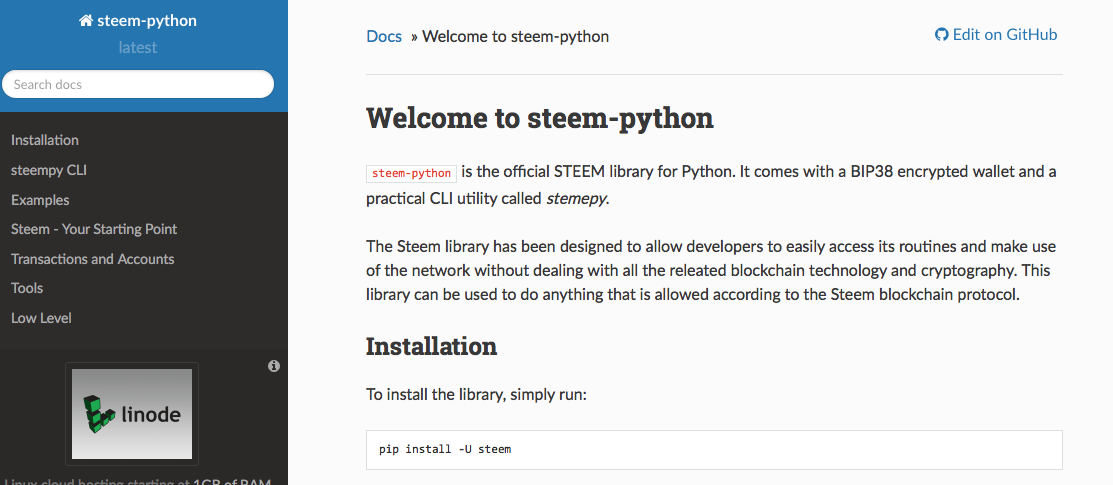This screenshot has width=1113, height=485.
Task: Open the steem-python home link
Action: (138, 21)
